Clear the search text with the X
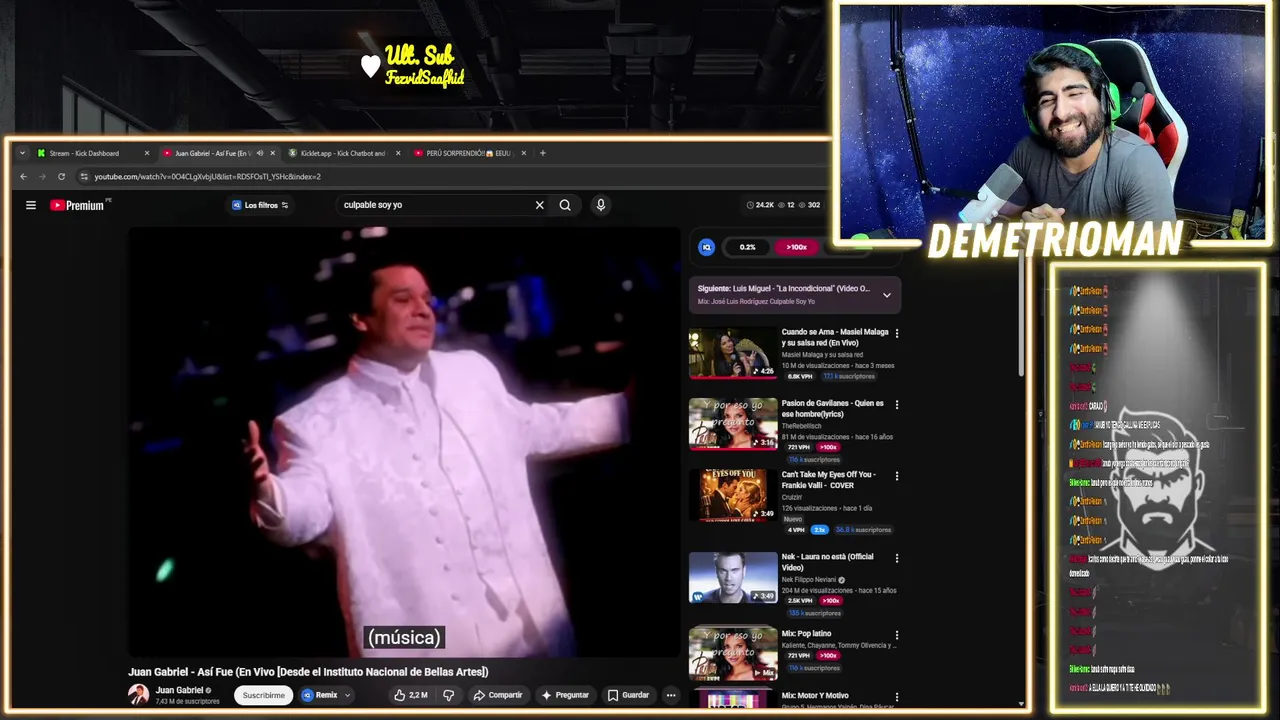The image size is (1280, 720). (539, 205)
